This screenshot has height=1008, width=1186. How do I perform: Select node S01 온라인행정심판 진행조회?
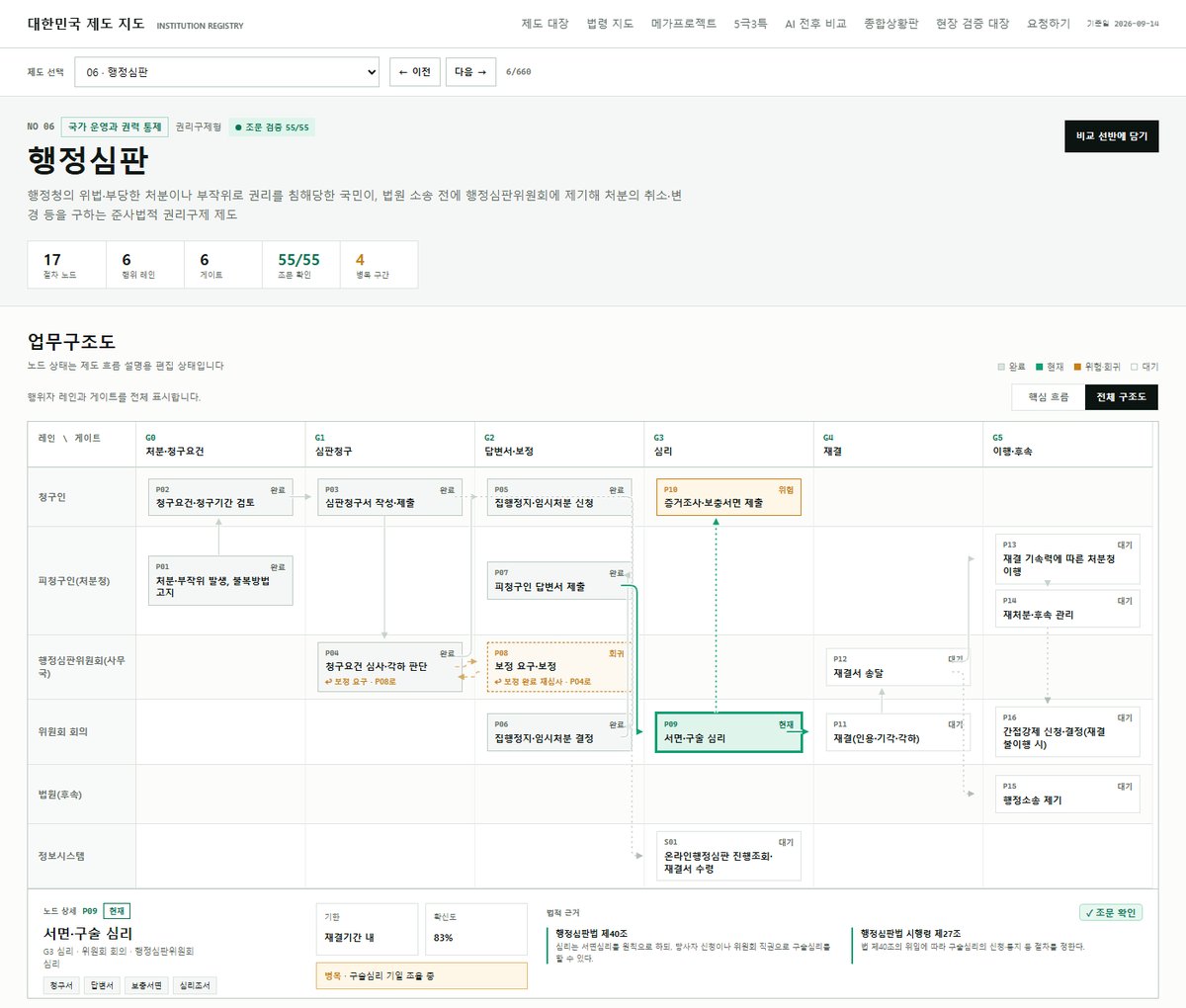728,857
